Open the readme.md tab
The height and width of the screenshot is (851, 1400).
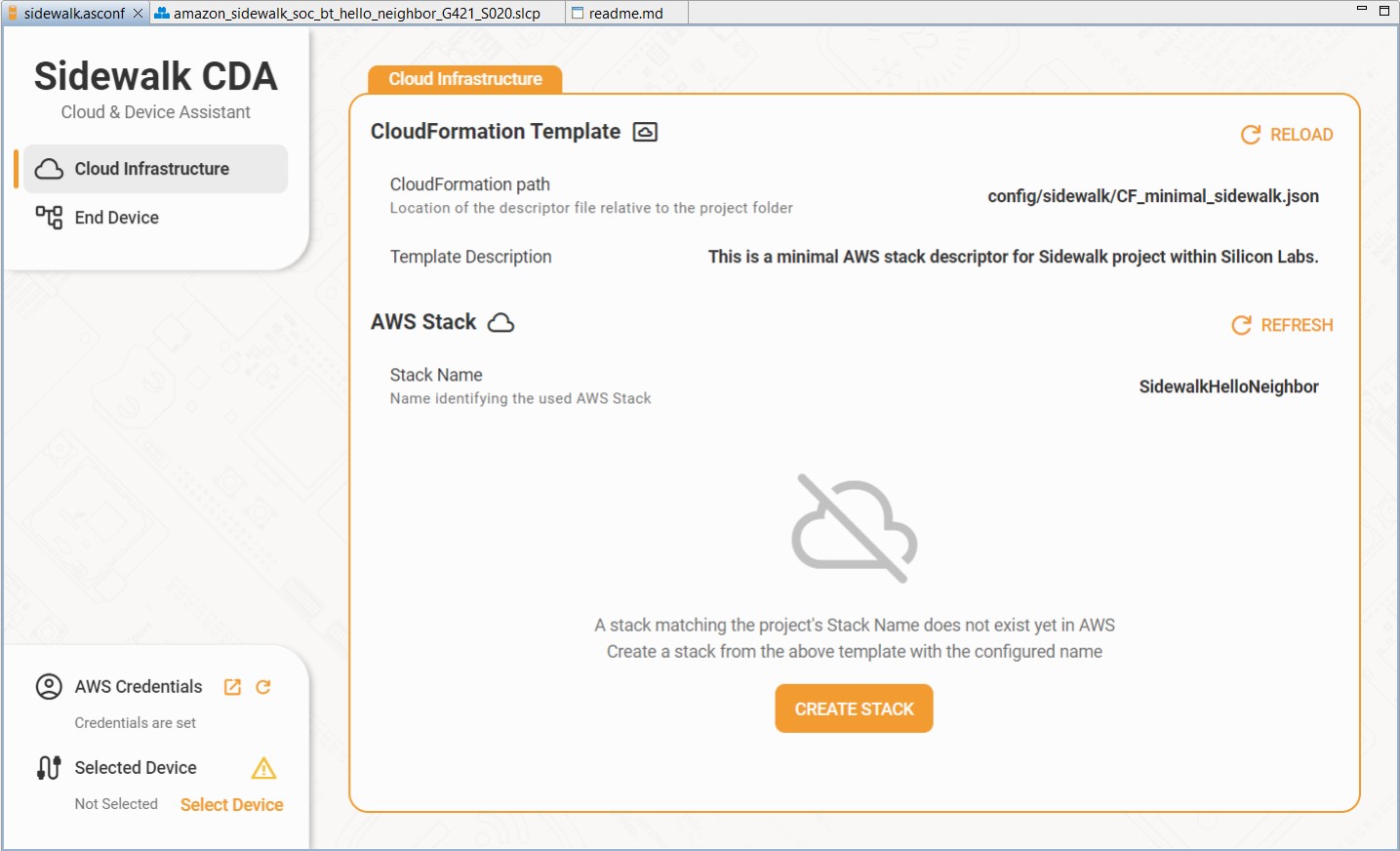tap(625, 13)
